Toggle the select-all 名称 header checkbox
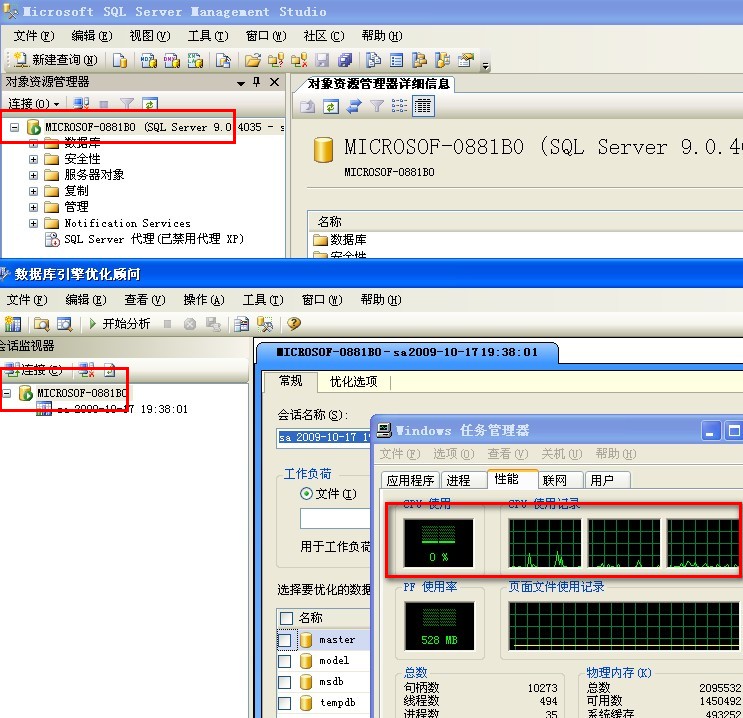The image size is (743, 718). point(286,618)
